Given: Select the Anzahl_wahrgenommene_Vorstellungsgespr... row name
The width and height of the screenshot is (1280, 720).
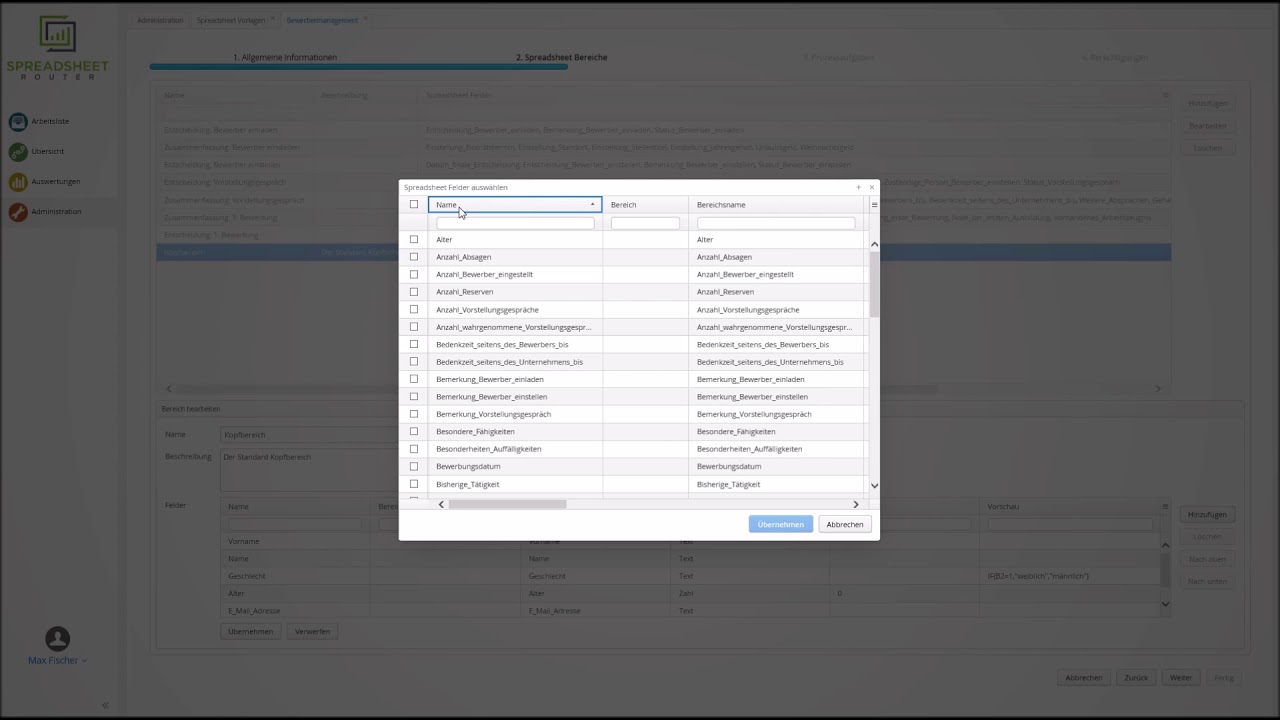Looking at the screenshot, I should pos(513,327).
